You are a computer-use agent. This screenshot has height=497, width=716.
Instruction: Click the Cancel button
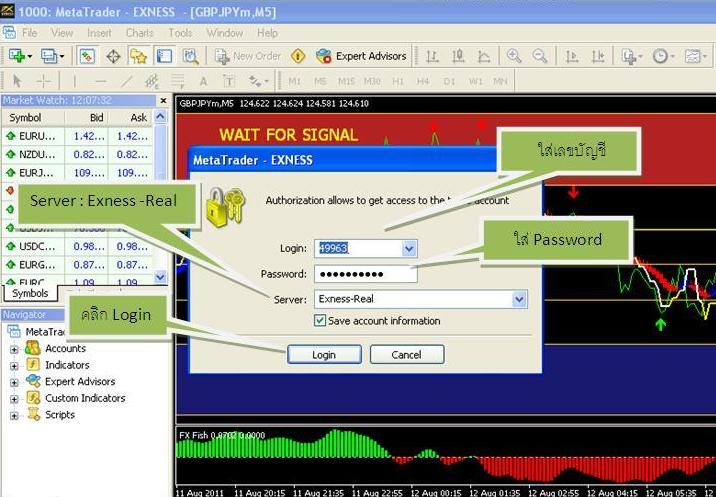pyautogui.click(x=406, y=355)
